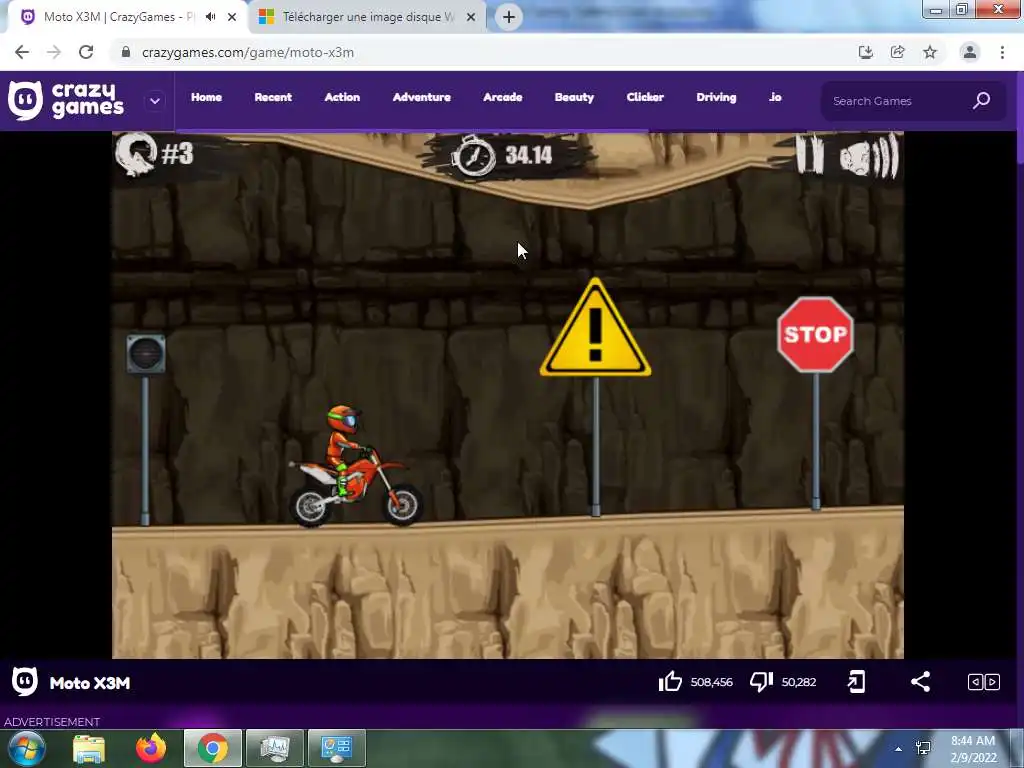
Task: Open File Explorer from the taskbar
Action: point(89,748)
